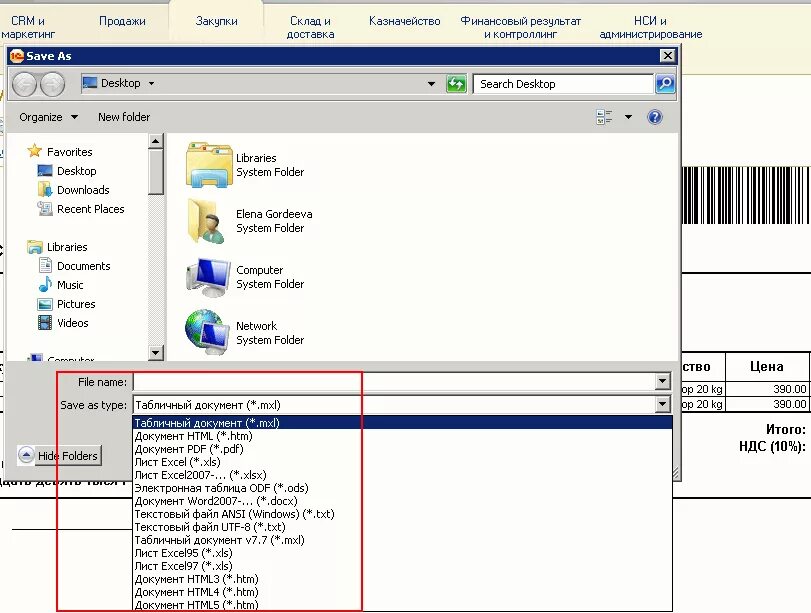Choose Табличный документ (*.mxl) type
811x613 pixels.
[x=402, y=423]
